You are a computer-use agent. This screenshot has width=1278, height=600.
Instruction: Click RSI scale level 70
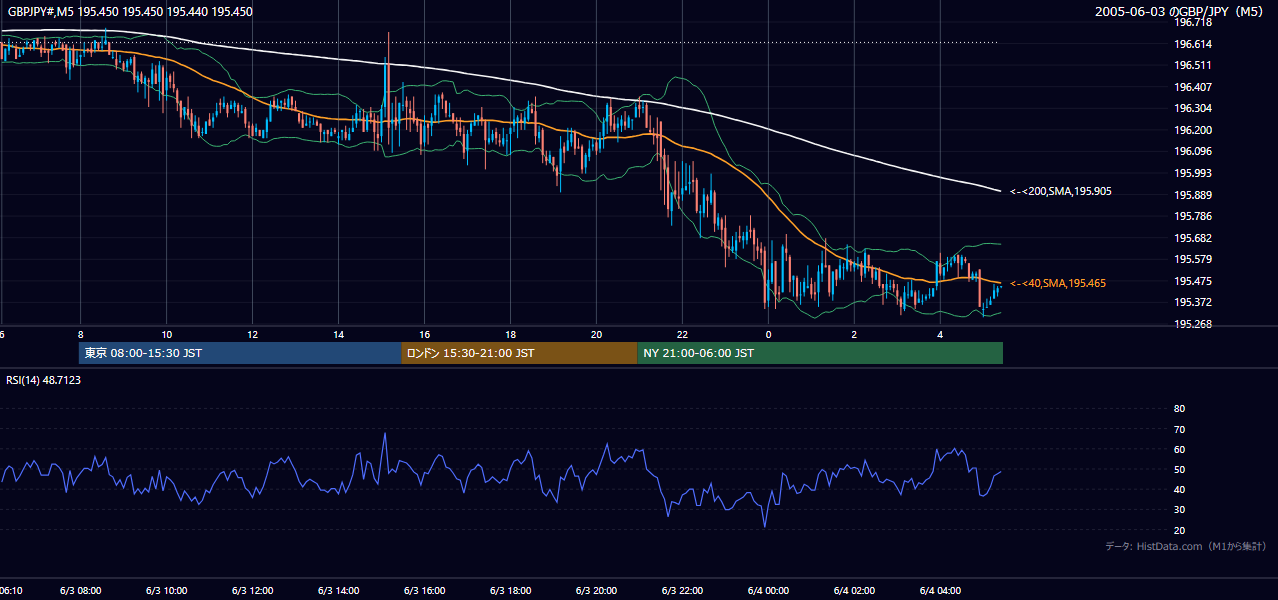click(x=1180, y=429)
